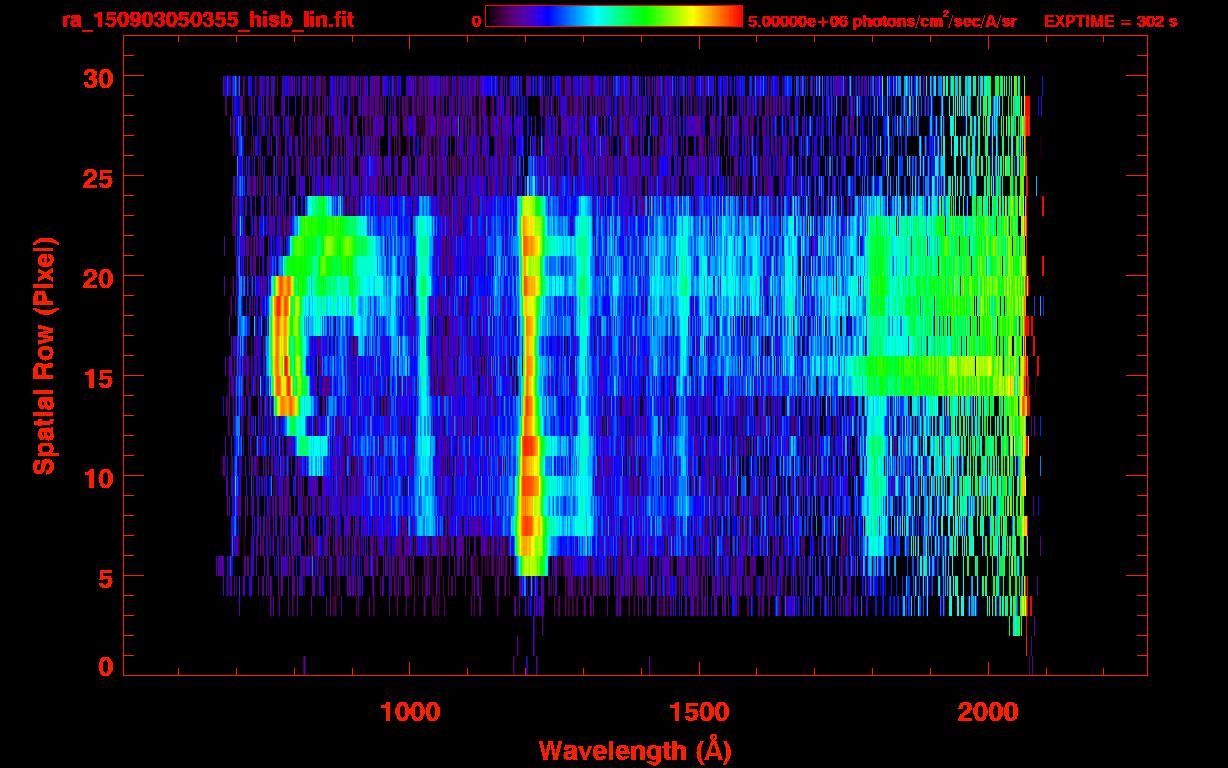Click the y-axis tick label 5
Image resolution: width=1228 pixels, height=768 pixels.
105,577
